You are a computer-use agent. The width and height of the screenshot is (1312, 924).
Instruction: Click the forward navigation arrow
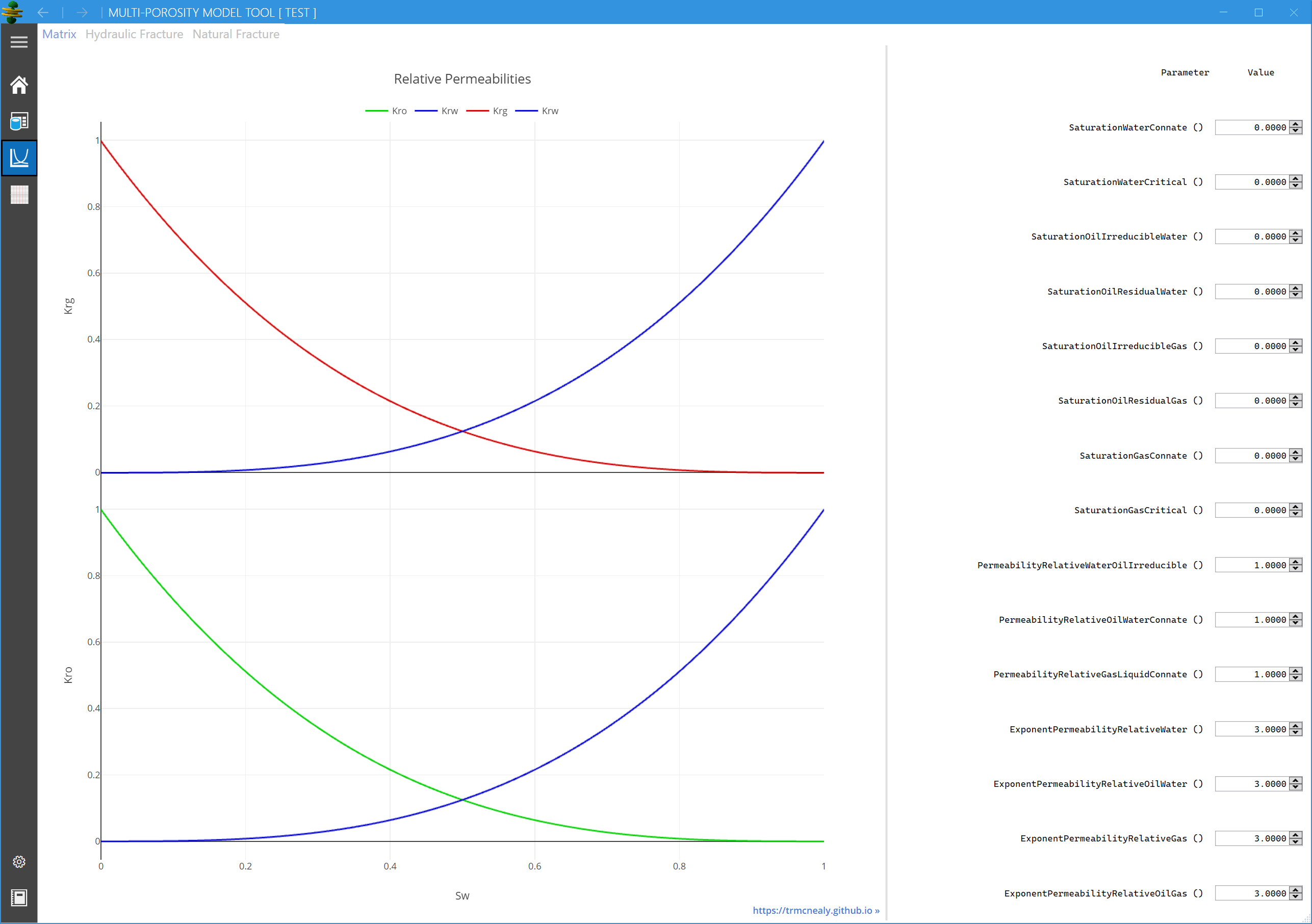[82, 13]
